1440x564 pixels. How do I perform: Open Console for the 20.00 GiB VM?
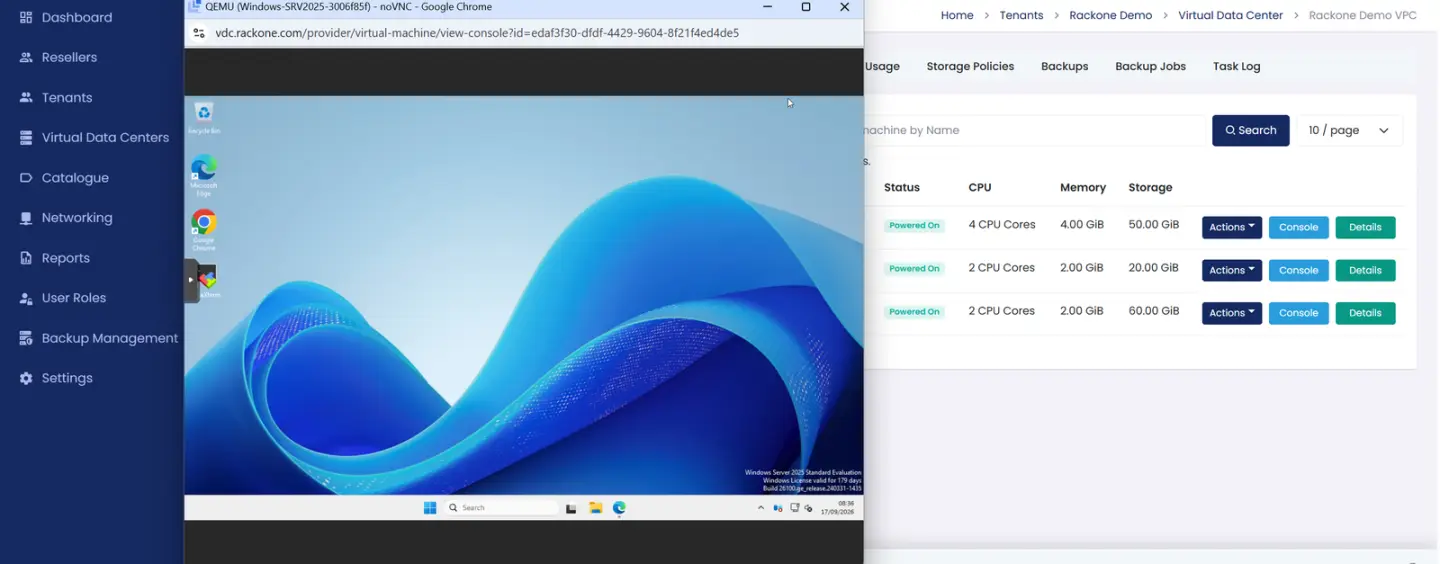click(1299, 270)
